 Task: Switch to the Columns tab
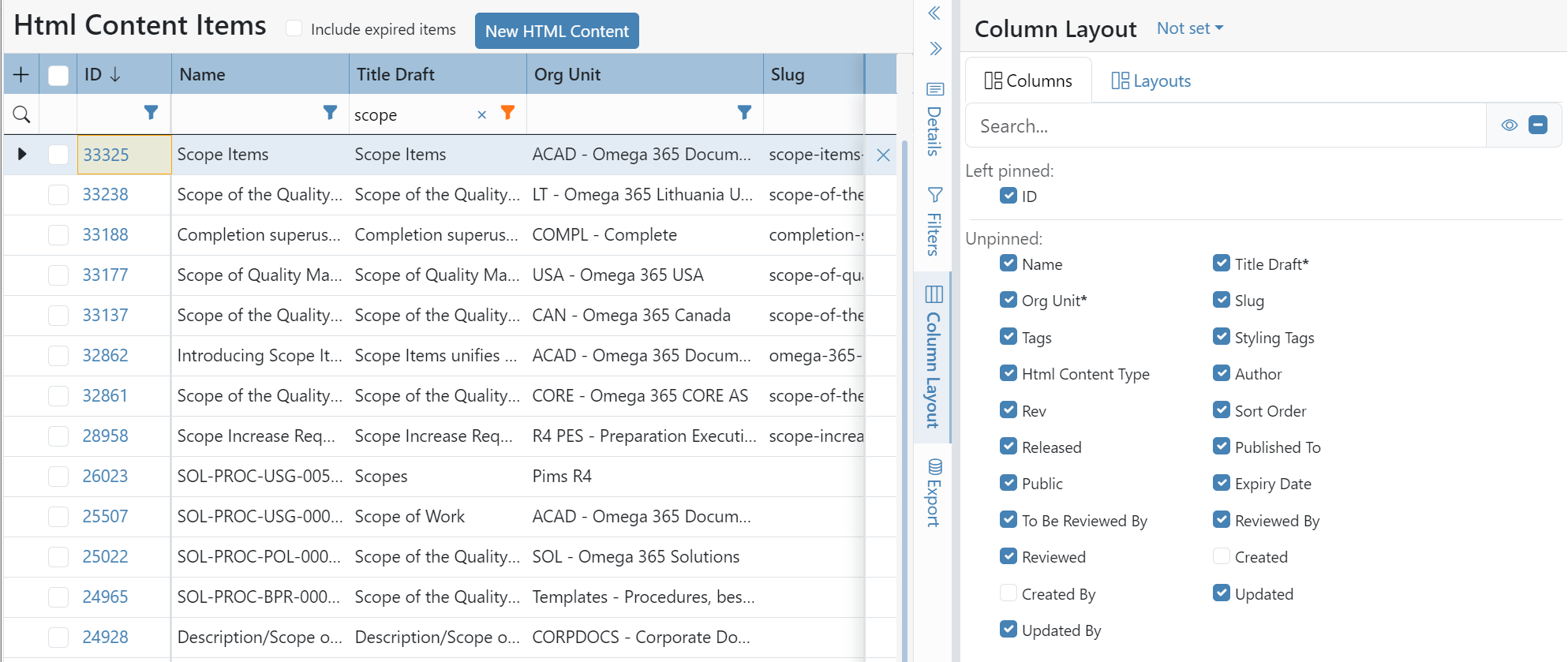click(x=1028, y=80)
